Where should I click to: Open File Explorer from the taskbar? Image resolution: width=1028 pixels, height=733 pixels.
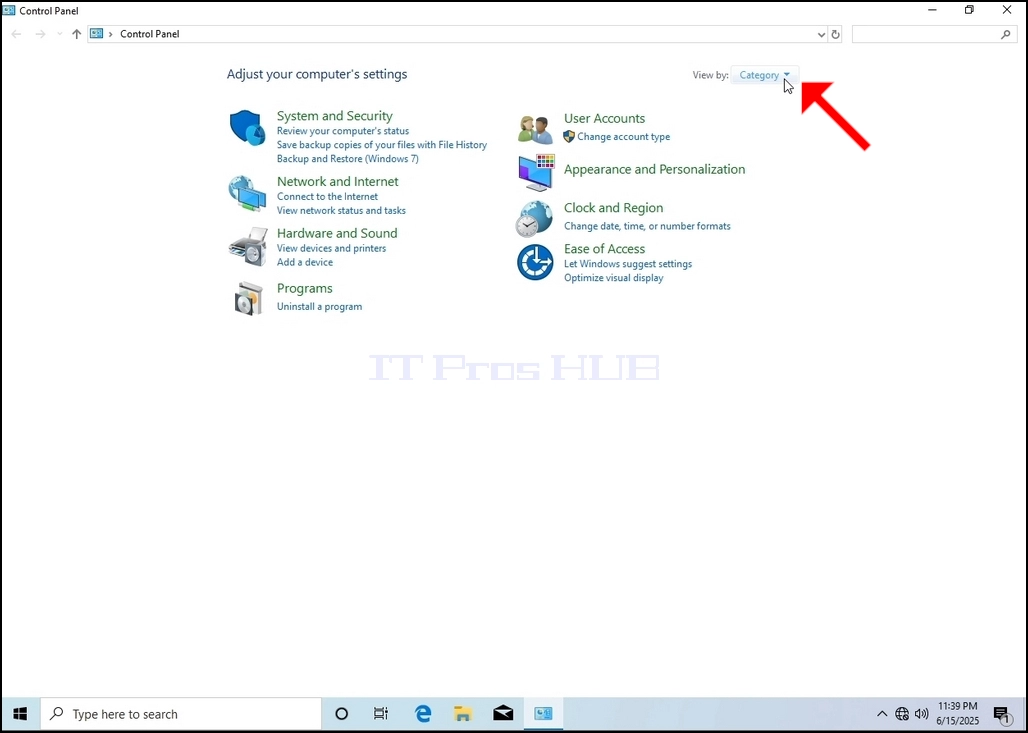click(x=463, y=714)
